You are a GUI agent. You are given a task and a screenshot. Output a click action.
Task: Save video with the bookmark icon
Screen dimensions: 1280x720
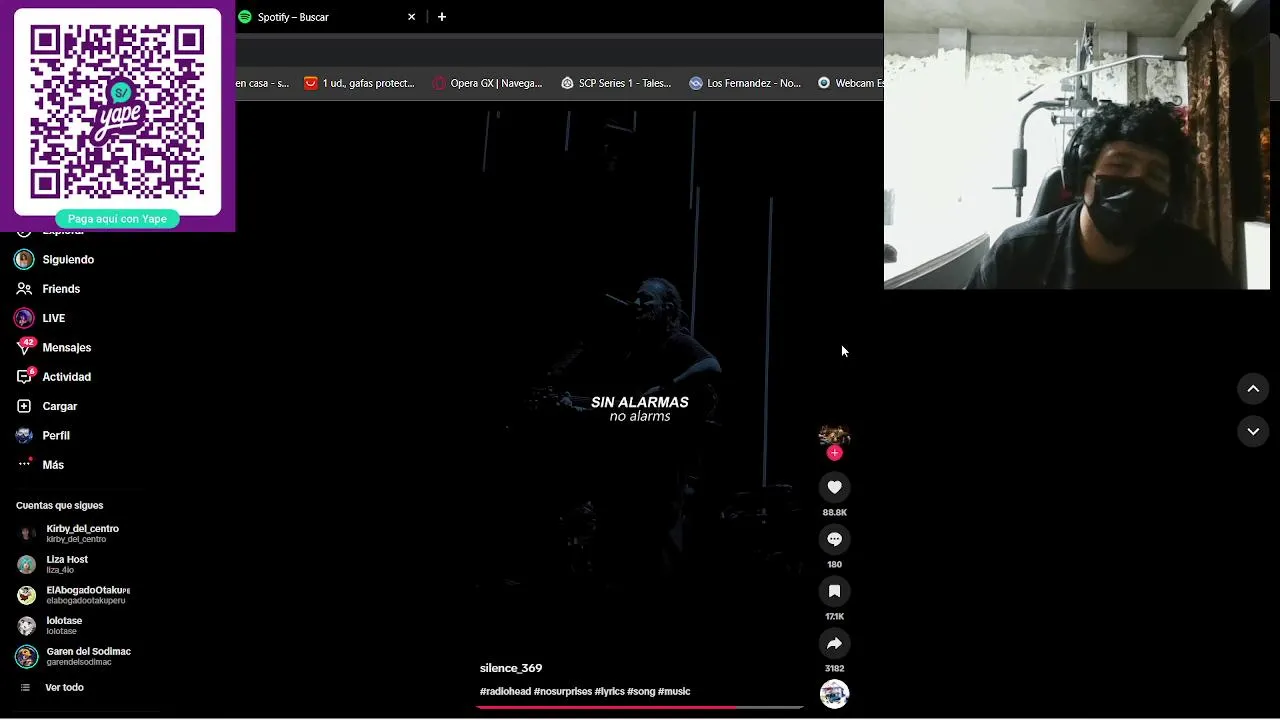834,591
